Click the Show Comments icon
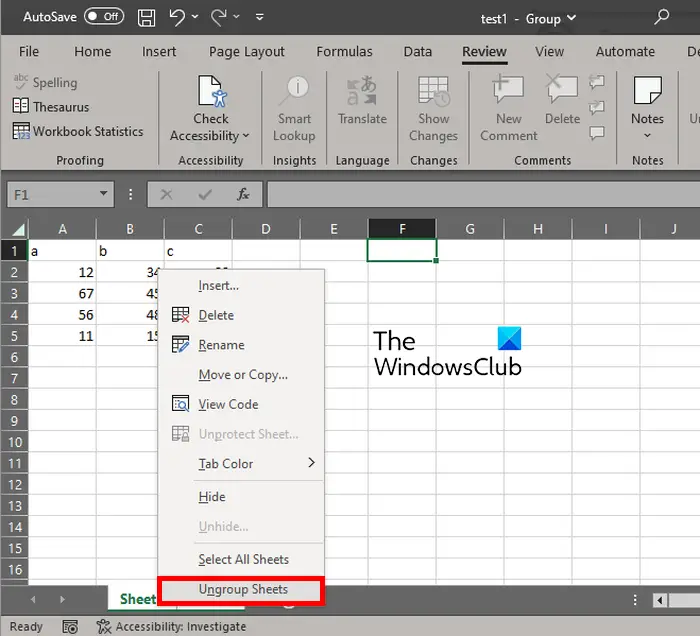Viewport: 700px width, 636px height. pyautogui.click(x=597, y=133)
